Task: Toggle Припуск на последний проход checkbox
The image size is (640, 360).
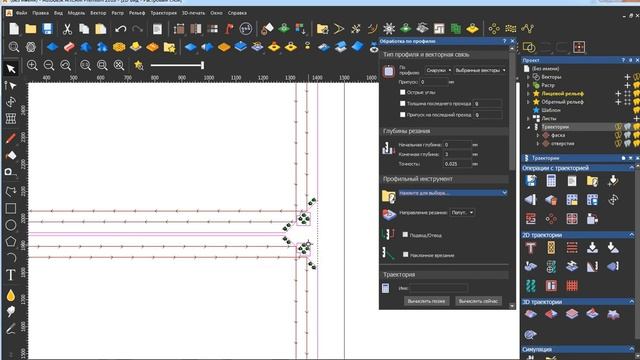Action: click(x=402, y=115)
